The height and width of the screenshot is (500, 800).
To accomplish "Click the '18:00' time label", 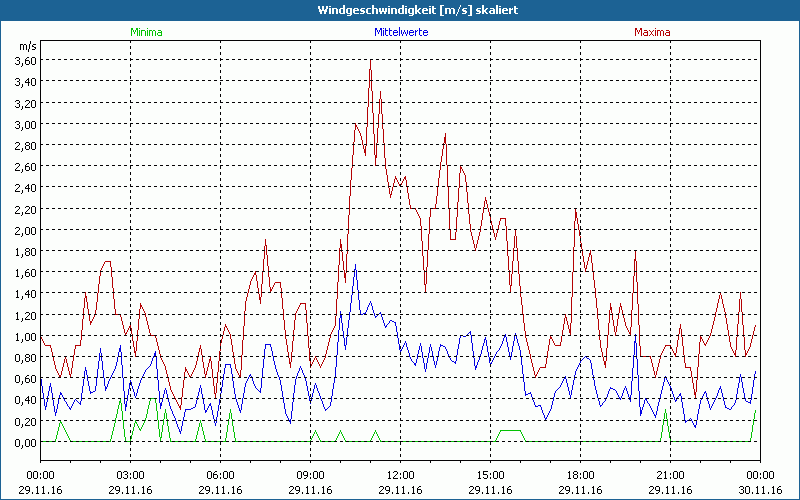I will [580, 476].
